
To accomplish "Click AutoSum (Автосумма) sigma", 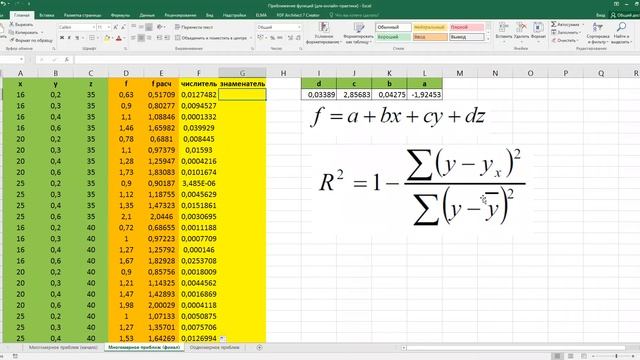I will (x=565, y=24).
